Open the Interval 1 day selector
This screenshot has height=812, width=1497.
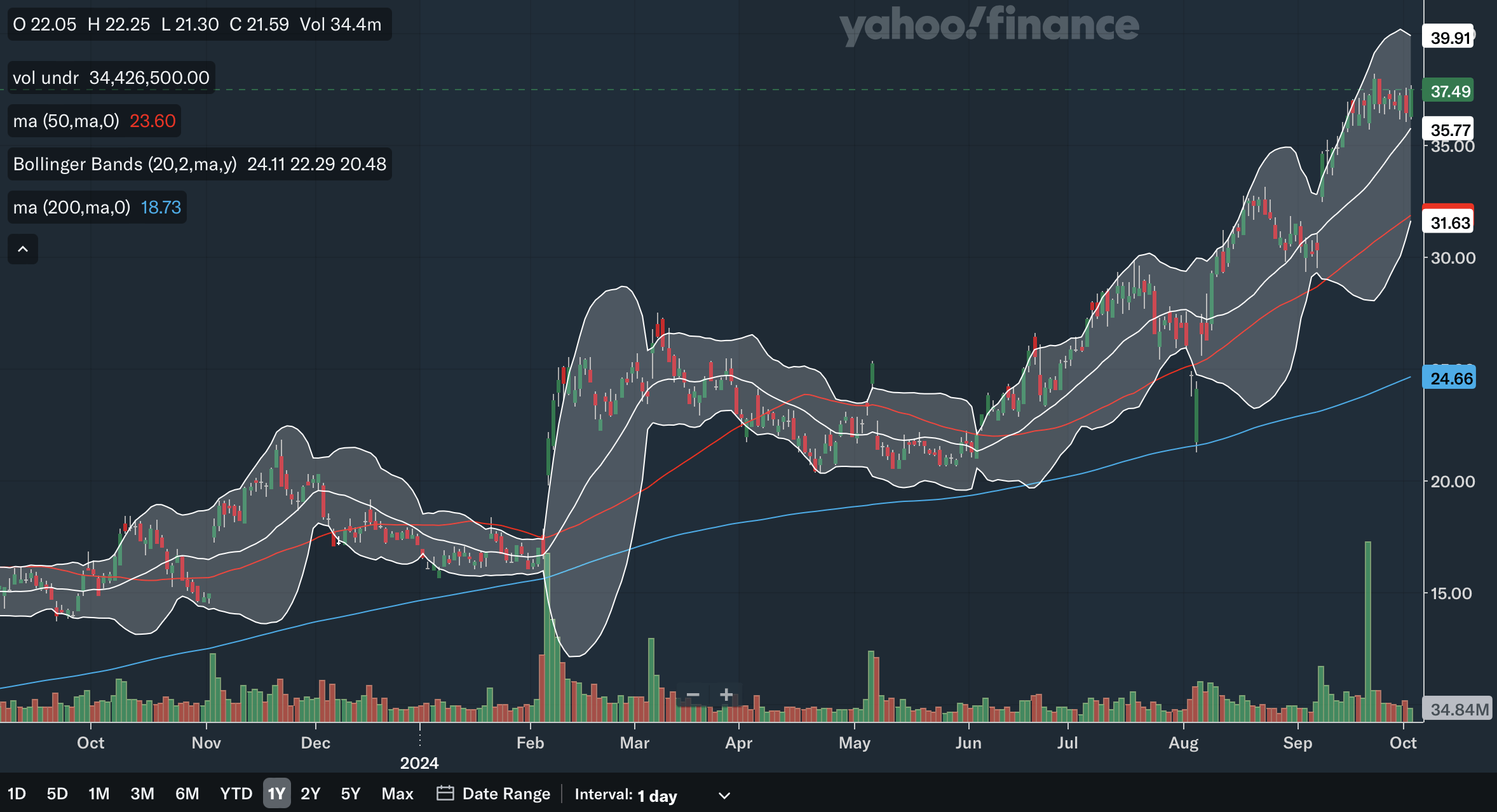pos(657,795)
